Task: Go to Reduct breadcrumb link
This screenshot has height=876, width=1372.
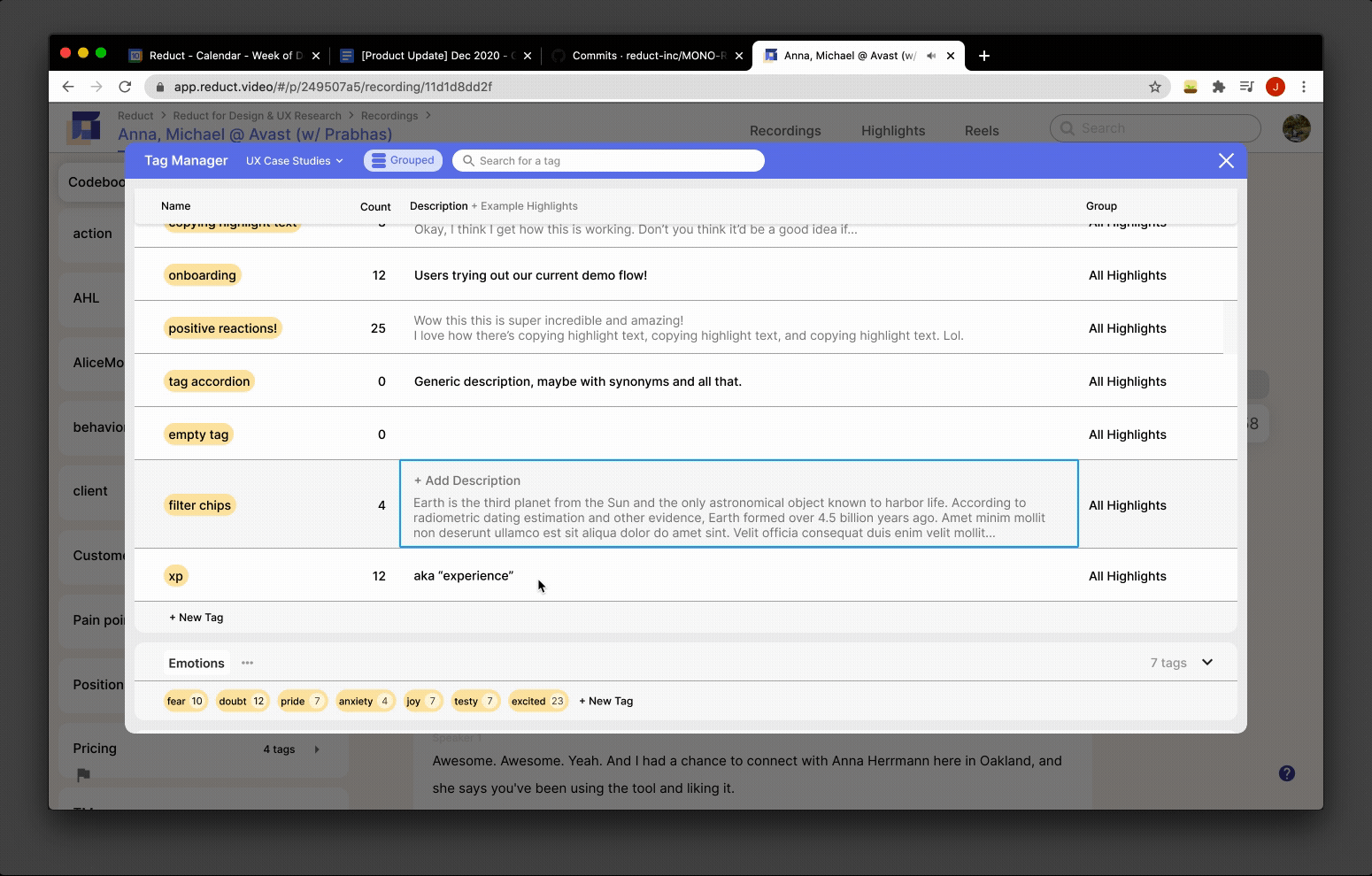Action: 135,115
